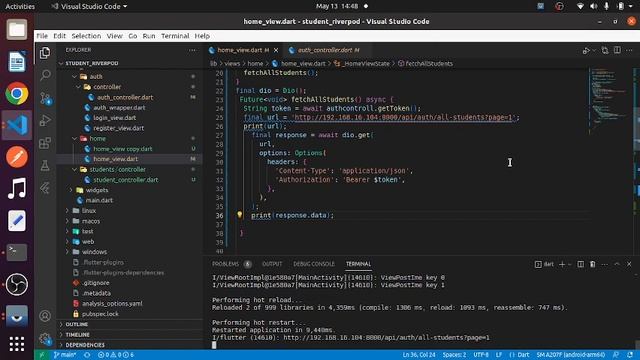The image size is (640, 360).
Task: Click Spaces: 2 indentation in status bar
Action: [x=454, y=355]
